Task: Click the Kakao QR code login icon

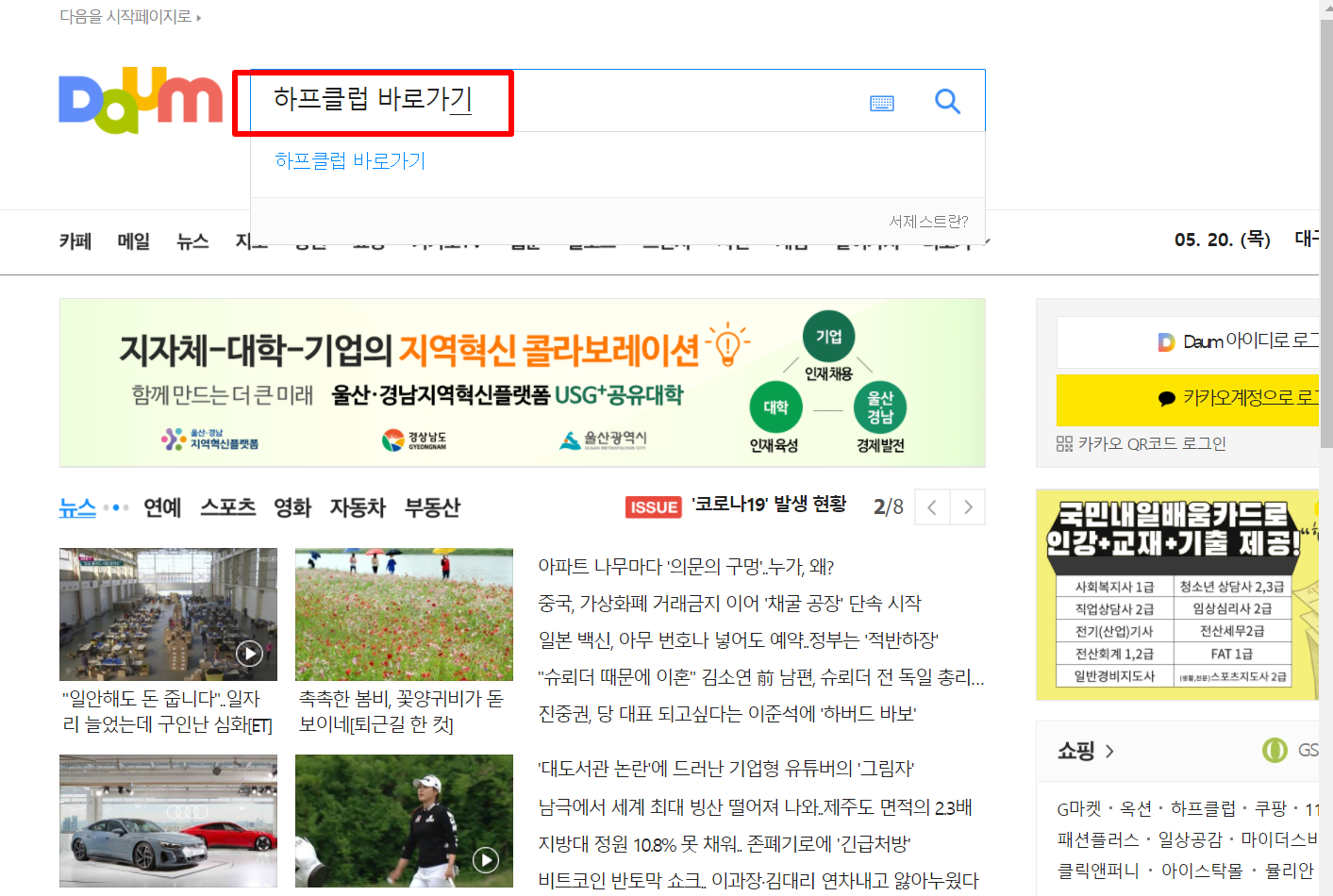Action: [1064, 443]
